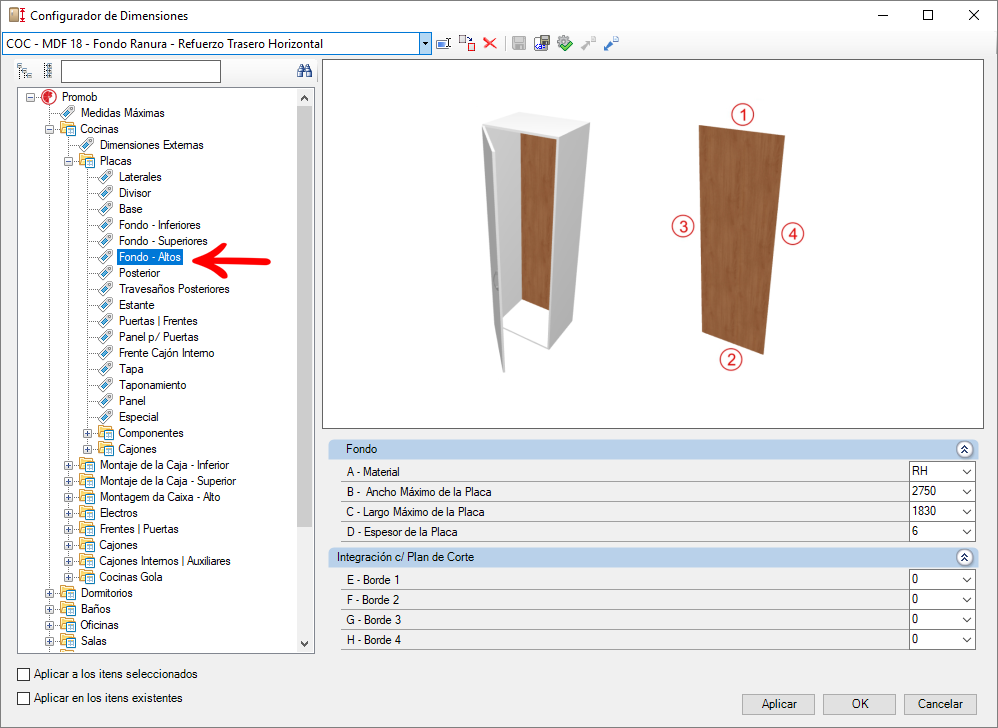Image resolution: width=998 pixels, height=728 pixels.
Task: Click the save all configurations icon
Action: coord(542,43)
